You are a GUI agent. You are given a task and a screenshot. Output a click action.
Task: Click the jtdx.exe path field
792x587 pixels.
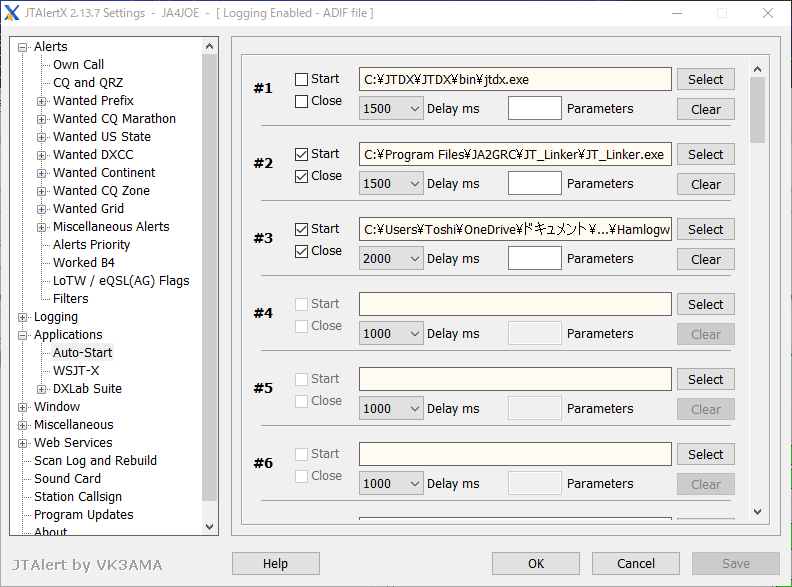pyautogui.click(x=515, y=79)
